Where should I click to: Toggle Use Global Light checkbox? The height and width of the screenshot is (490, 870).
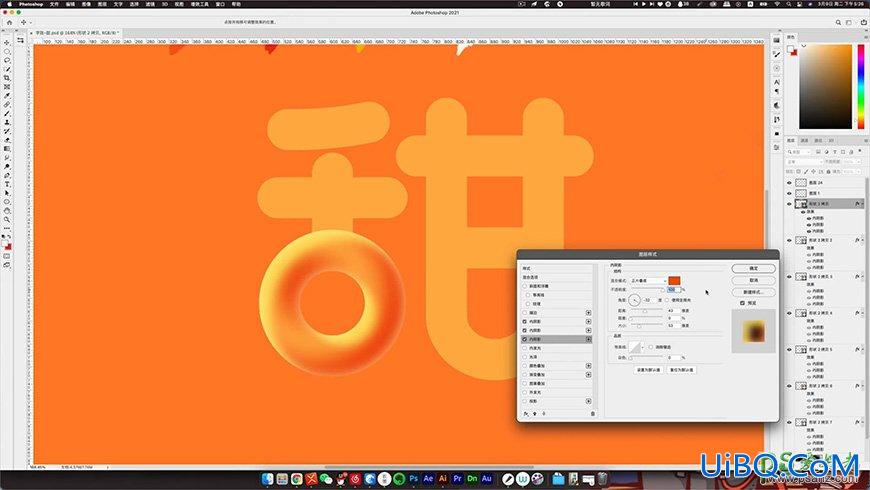coord(667,300)
